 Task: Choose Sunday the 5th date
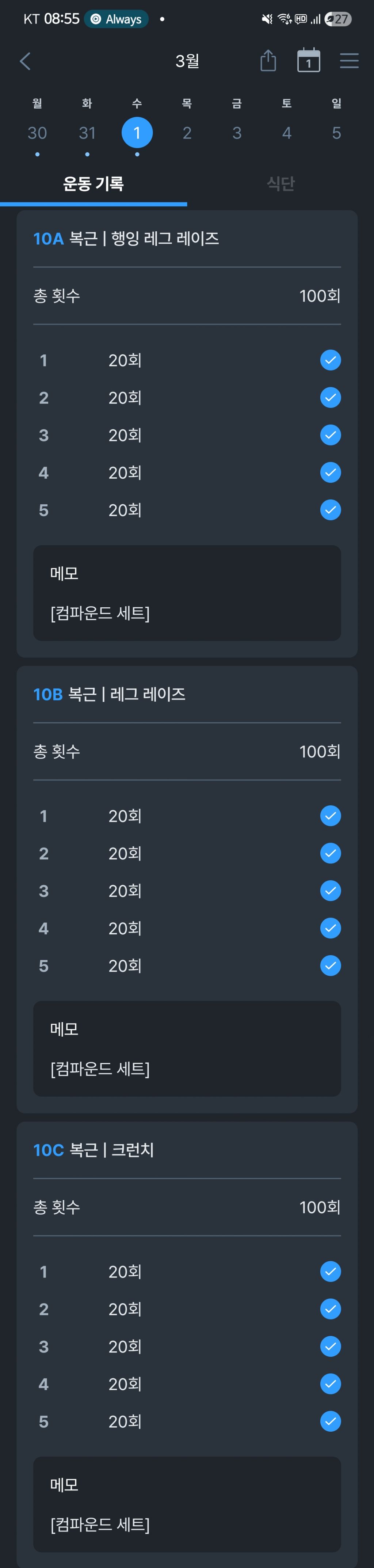pyautogui.click(x=336, y=133)
